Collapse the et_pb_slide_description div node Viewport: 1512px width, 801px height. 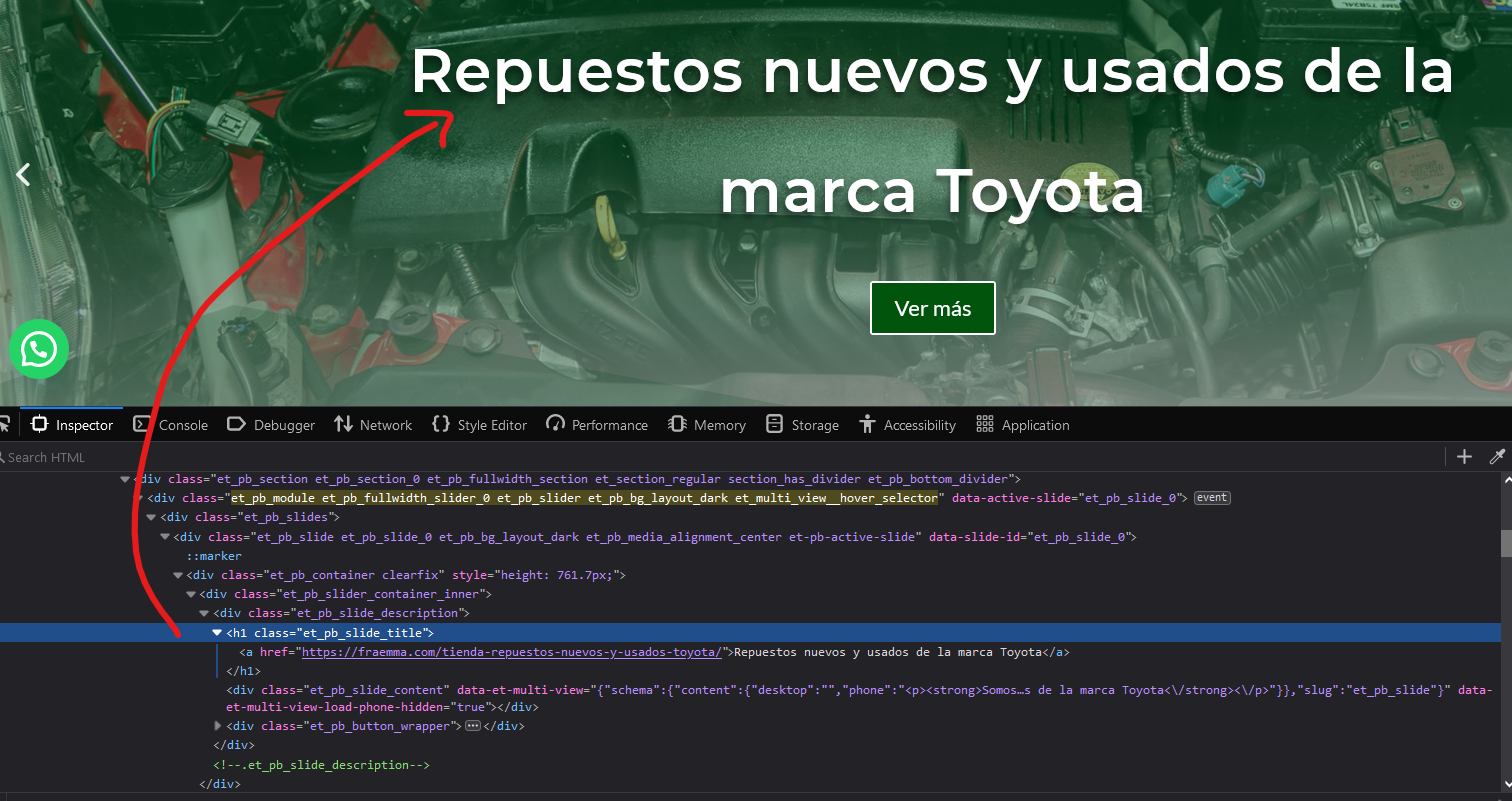coord(205,613)
